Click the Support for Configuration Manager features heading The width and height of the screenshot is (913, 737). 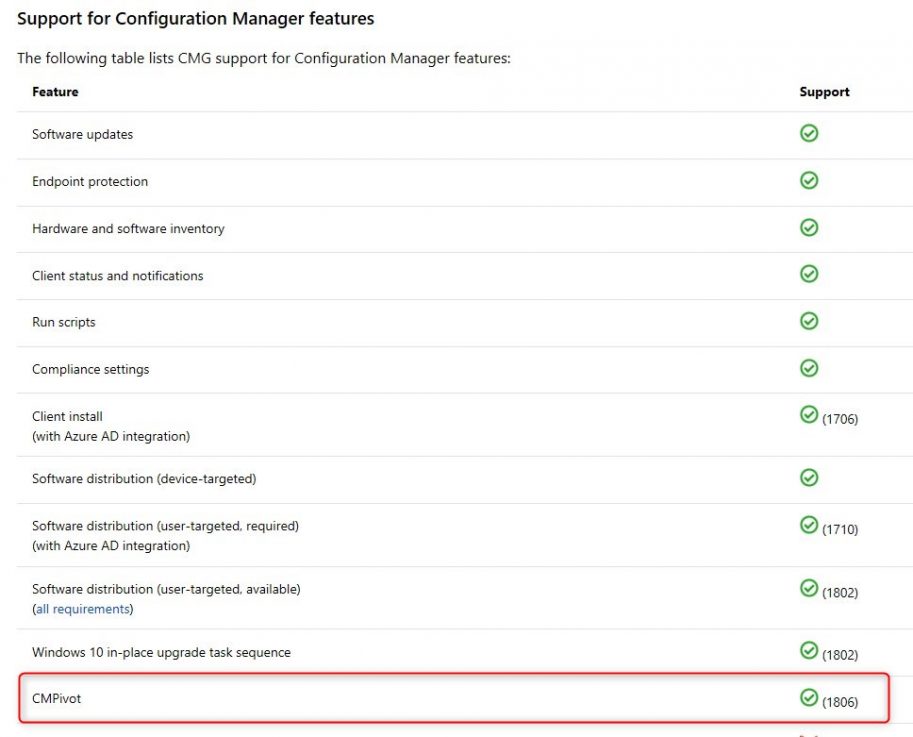click(x=195, y=18)
